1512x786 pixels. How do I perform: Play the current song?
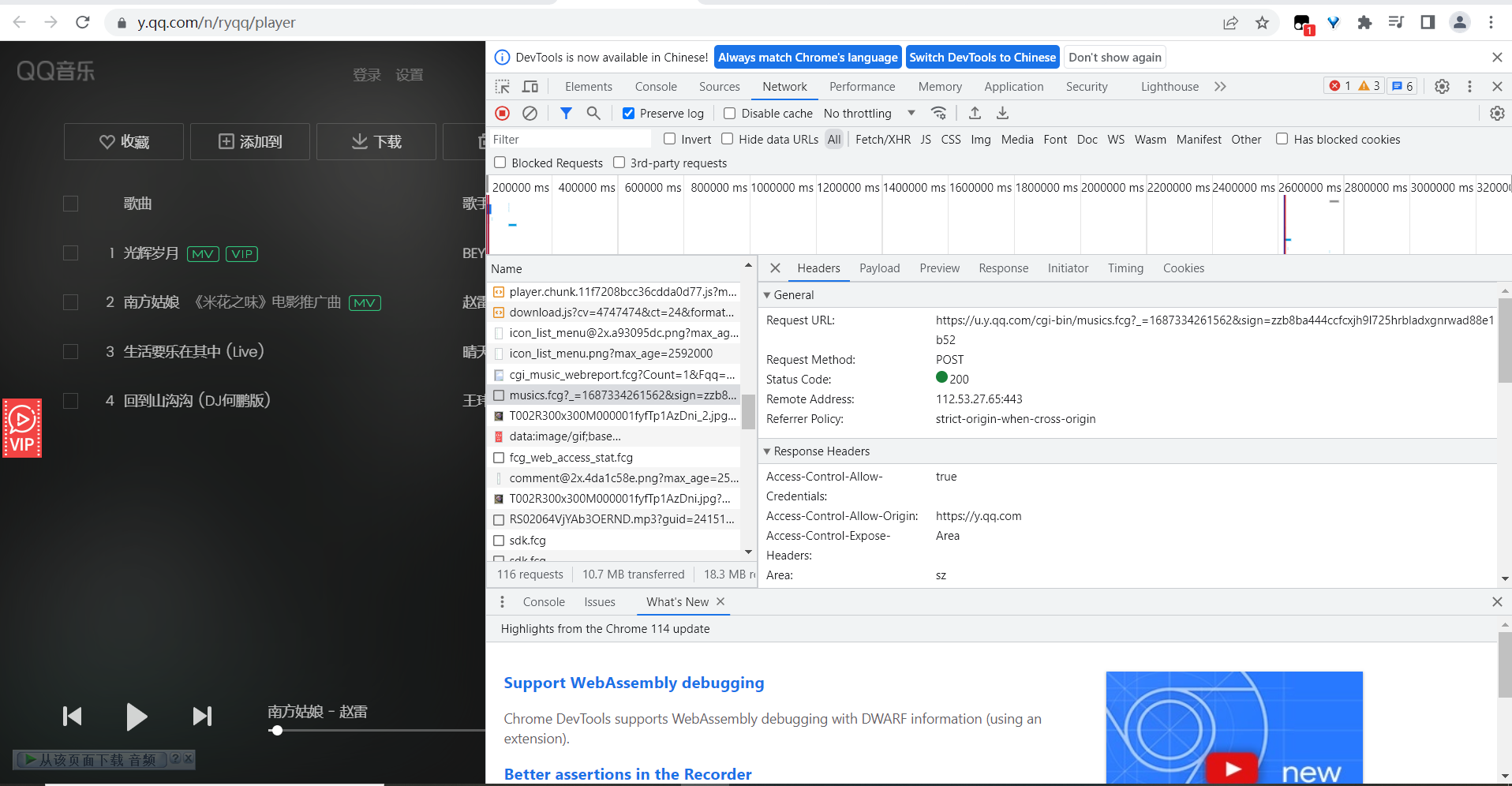pyautogui.click(x=137, y=716)
